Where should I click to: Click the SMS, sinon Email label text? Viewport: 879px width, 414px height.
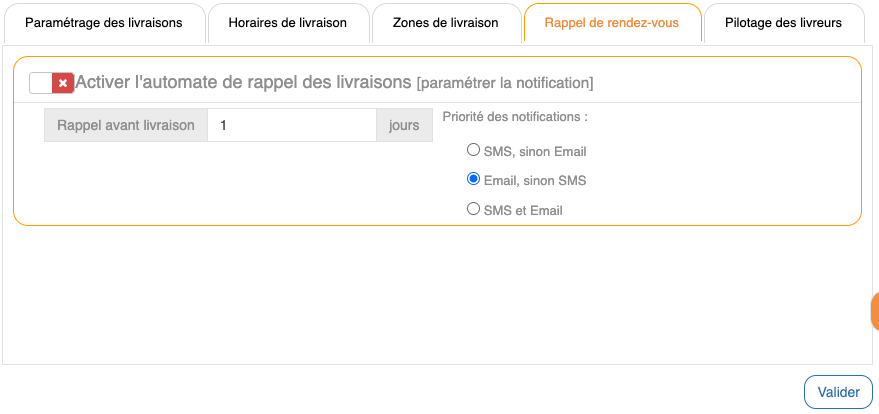[535, 152]
